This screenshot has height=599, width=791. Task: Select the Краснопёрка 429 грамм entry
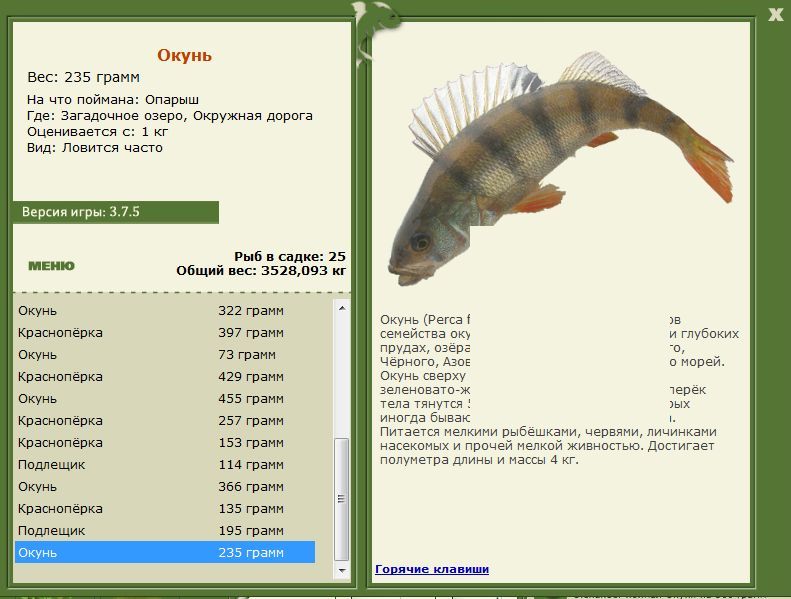165,377
